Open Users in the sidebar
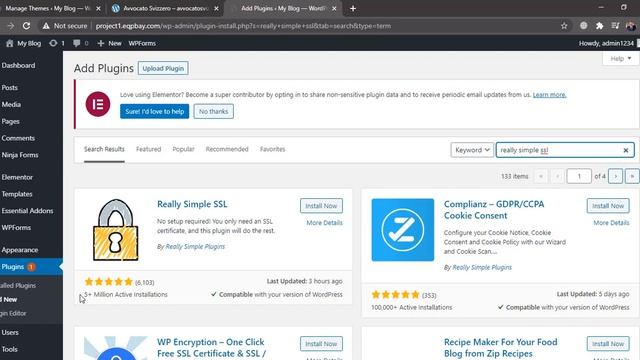 [x=10, y=332]
